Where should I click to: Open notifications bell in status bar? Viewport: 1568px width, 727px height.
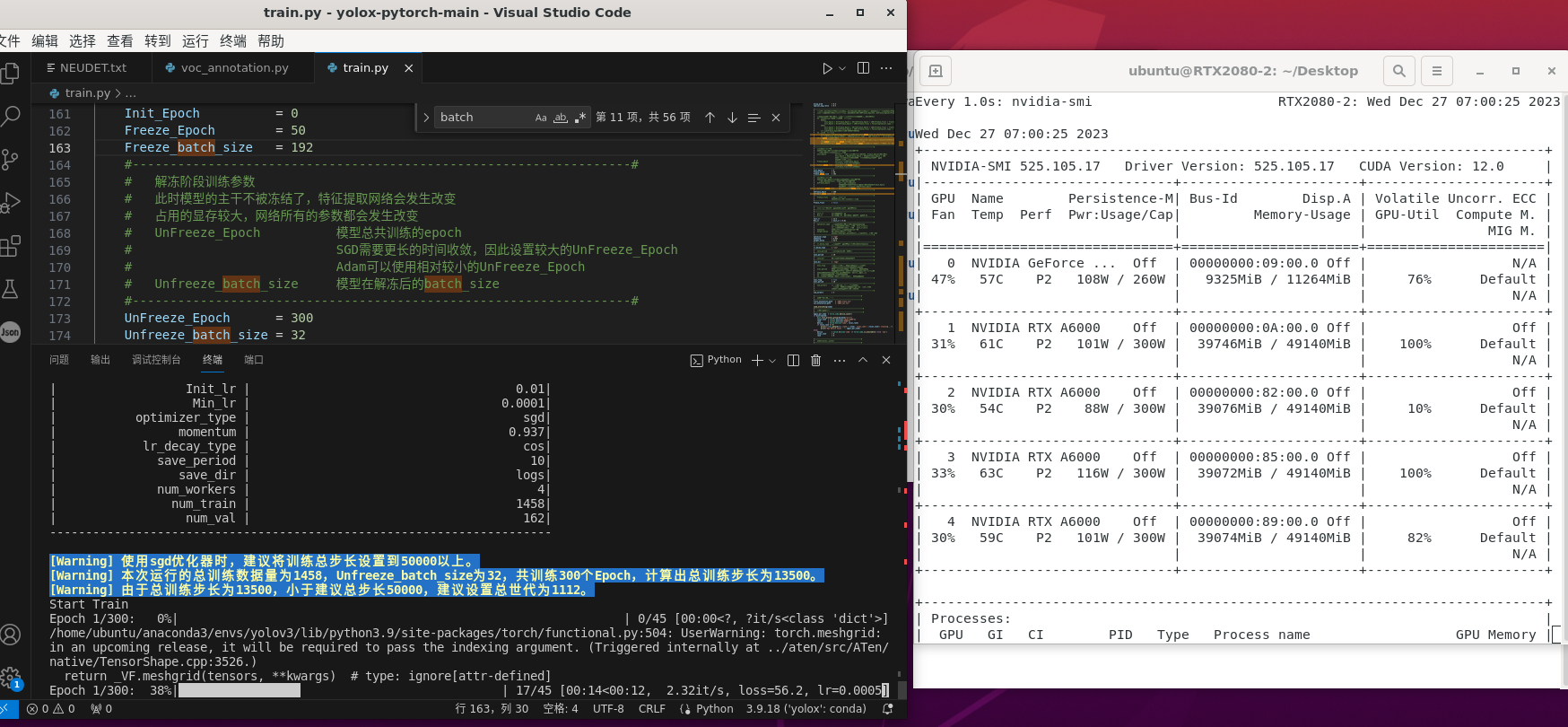[x=888, y=709]
